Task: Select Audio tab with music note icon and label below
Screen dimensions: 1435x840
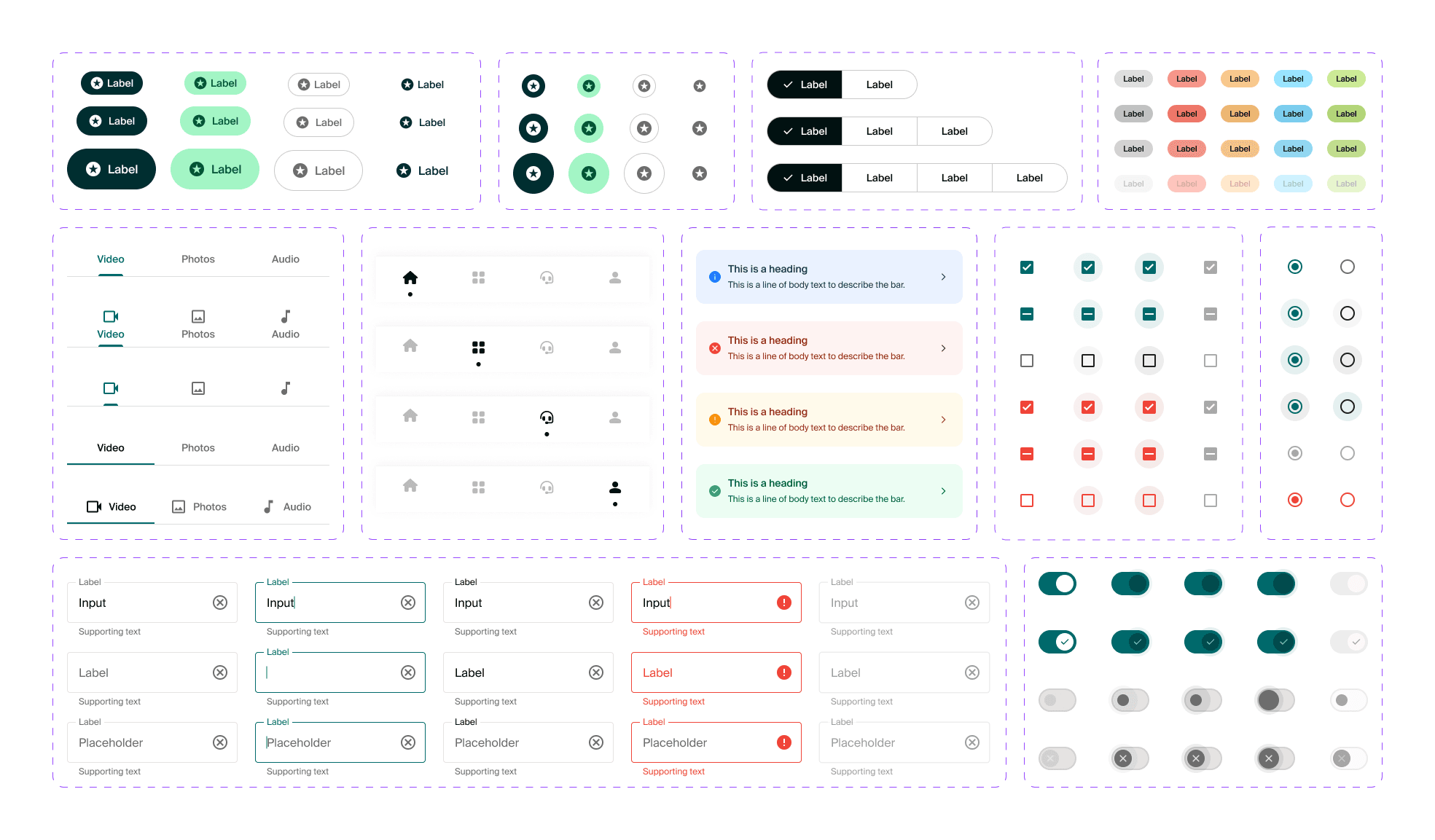Action: pyautogui.click(x=286, y=324)
